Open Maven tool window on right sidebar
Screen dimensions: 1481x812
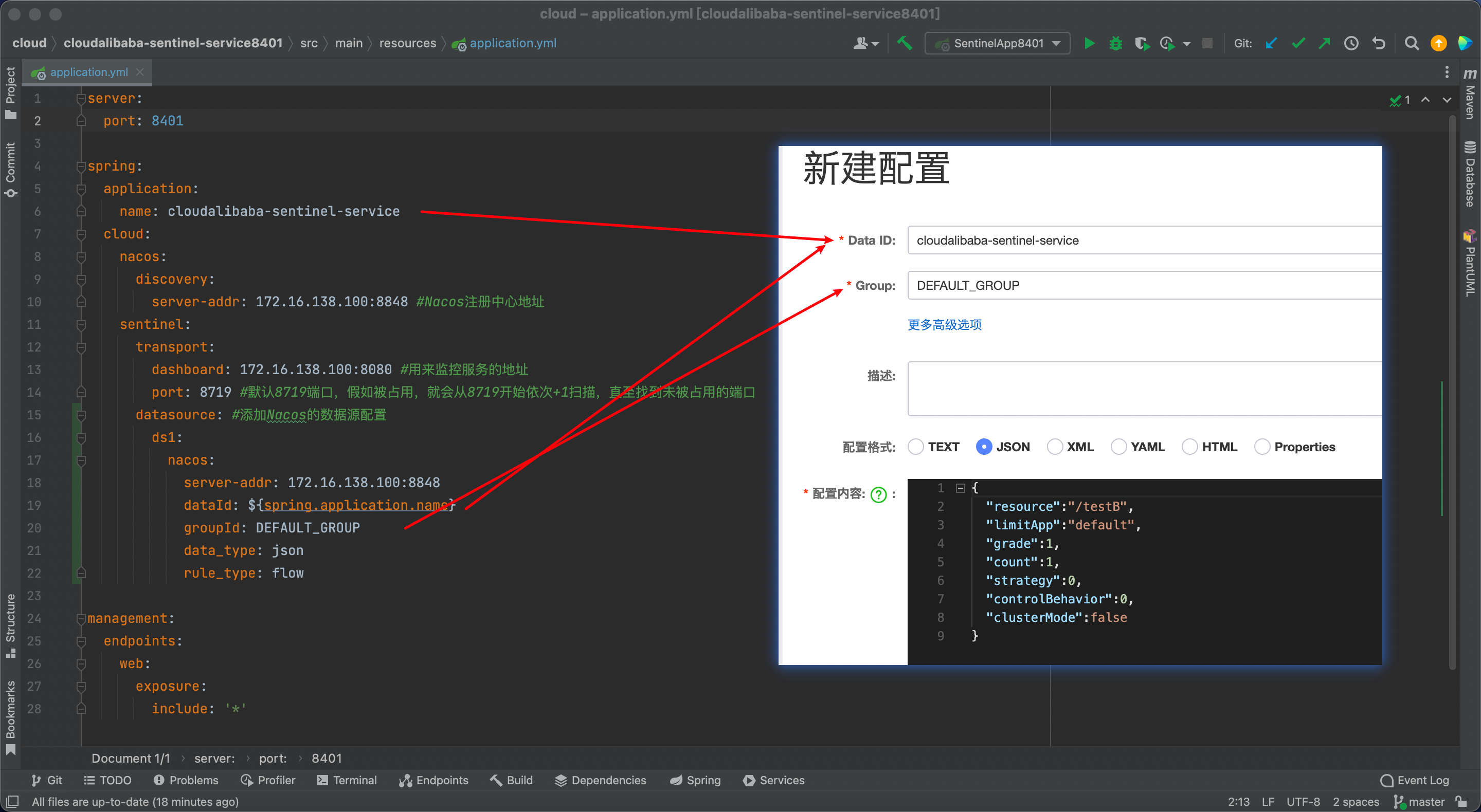[x=1470, y=93]
